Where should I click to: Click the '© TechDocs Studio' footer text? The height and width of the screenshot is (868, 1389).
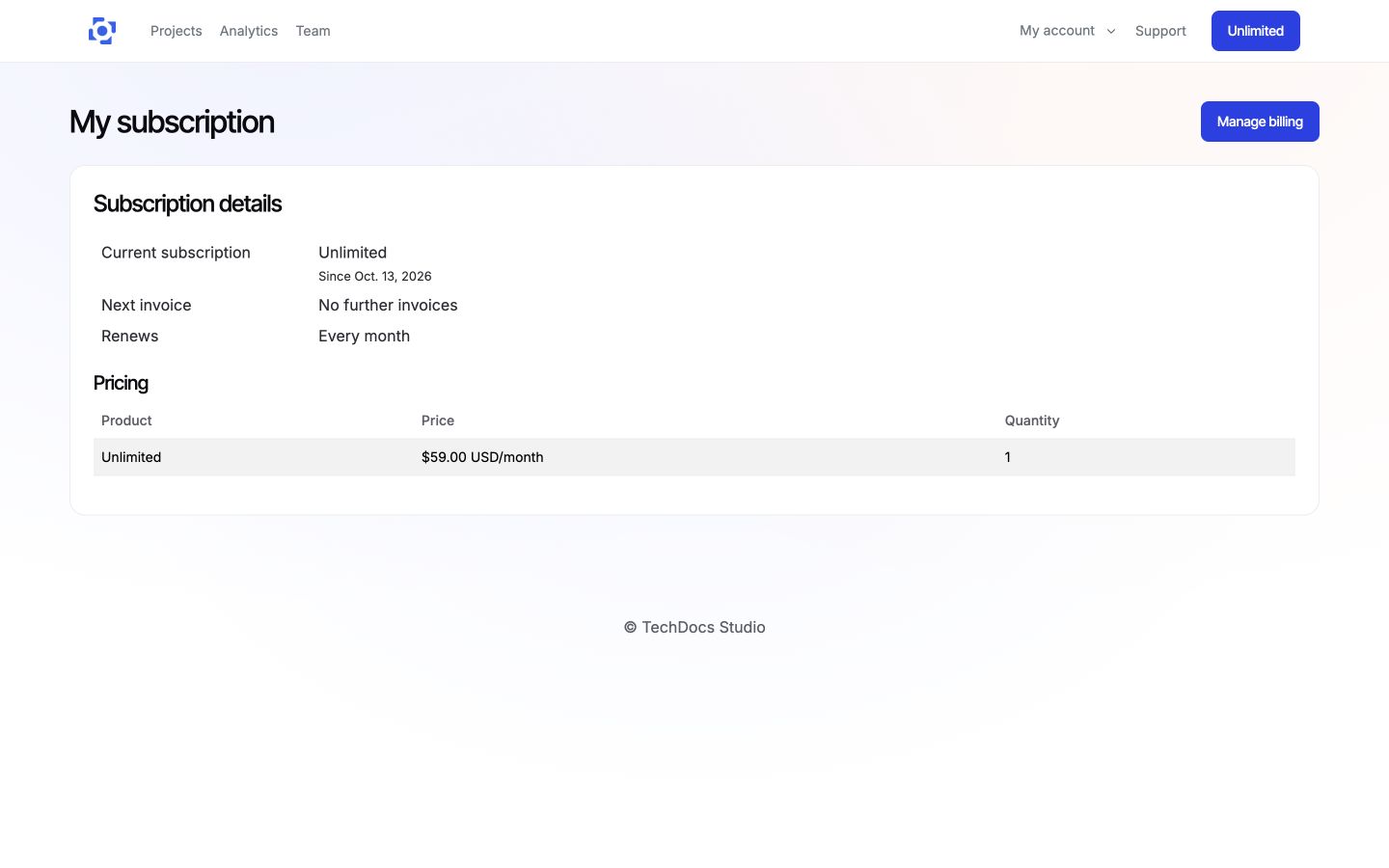[x=694, y=627]
